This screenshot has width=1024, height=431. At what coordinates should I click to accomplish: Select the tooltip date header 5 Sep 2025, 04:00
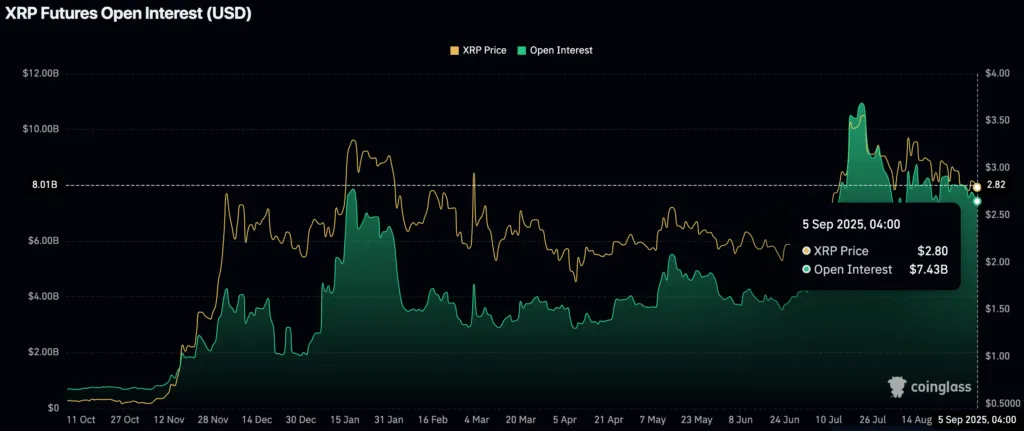[x=851, y=225]
